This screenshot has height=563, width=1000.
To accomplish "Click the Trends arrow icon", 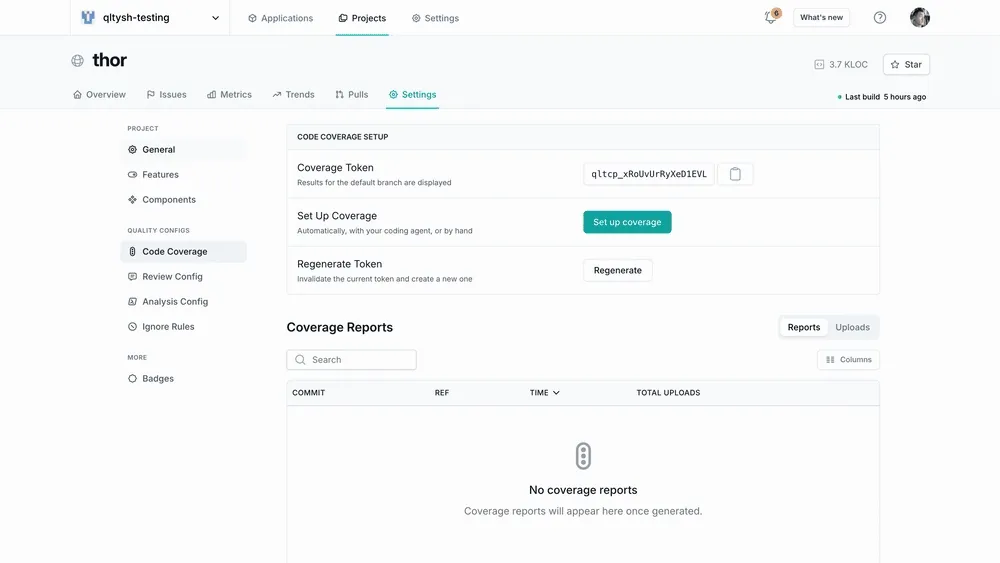I will 277,94.
